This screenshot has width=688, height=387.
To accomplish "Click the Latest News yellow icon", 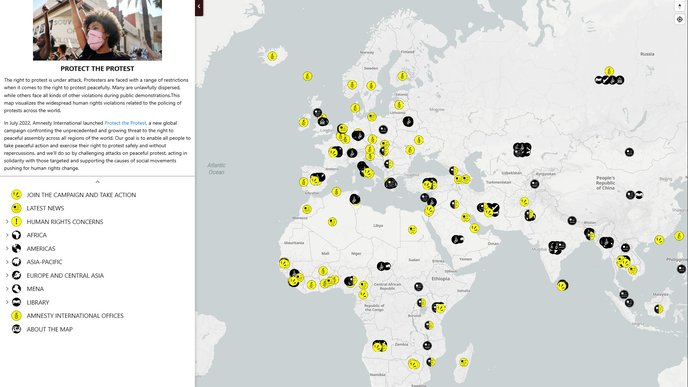I will click(x=16, y=208).
